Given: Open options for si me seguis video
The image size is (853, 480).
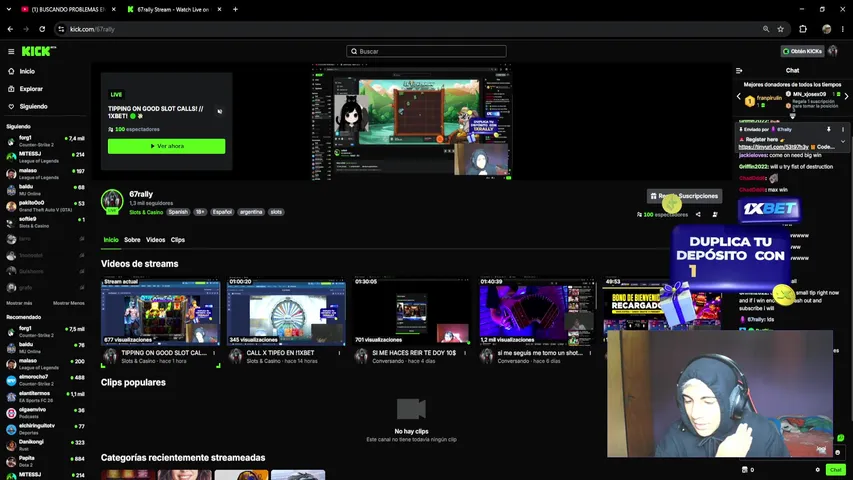Looking at the screenshot, I should (x=590, y=353).
